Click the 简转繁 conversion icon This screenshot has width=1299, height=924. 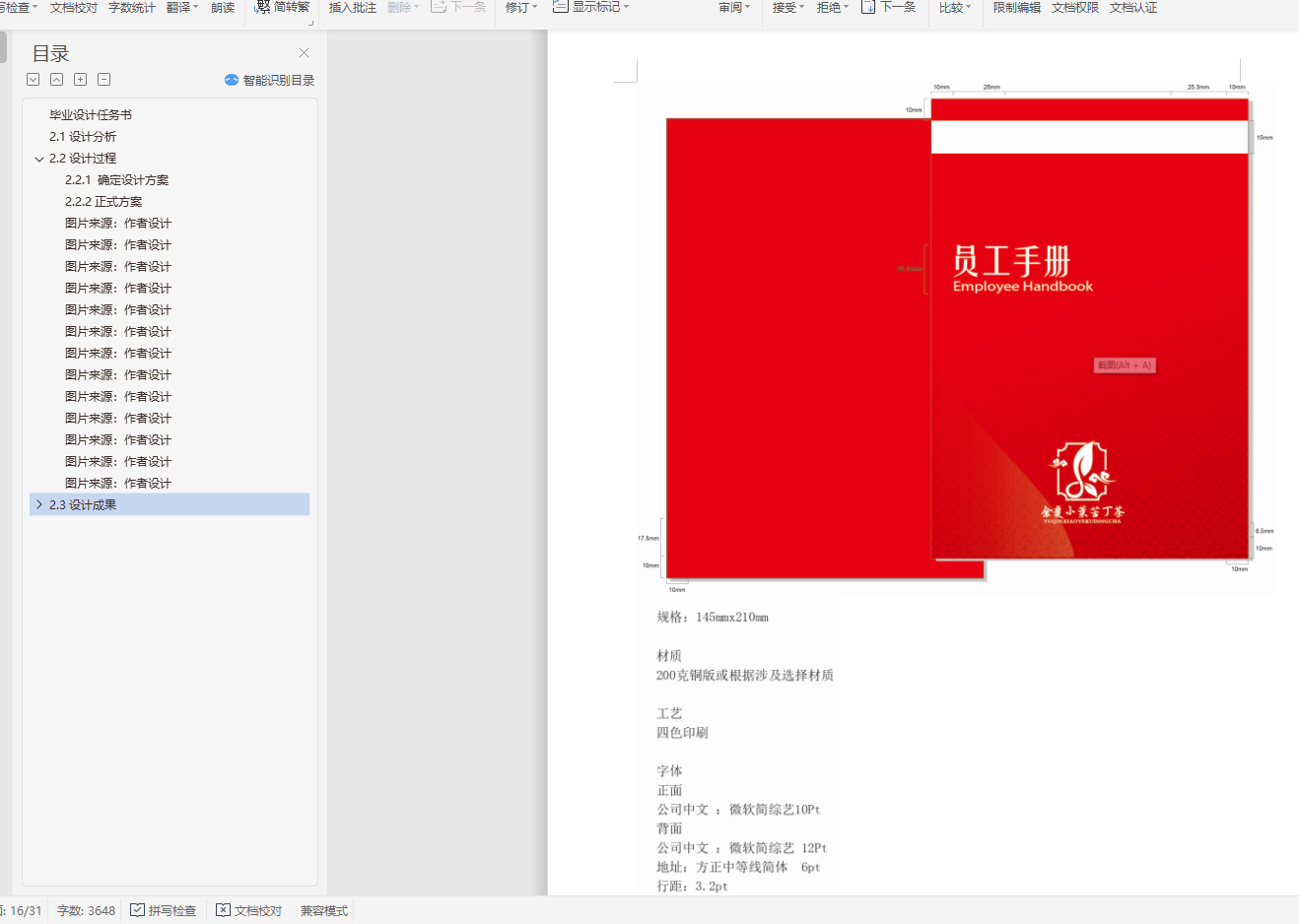(x=262, y=7)
